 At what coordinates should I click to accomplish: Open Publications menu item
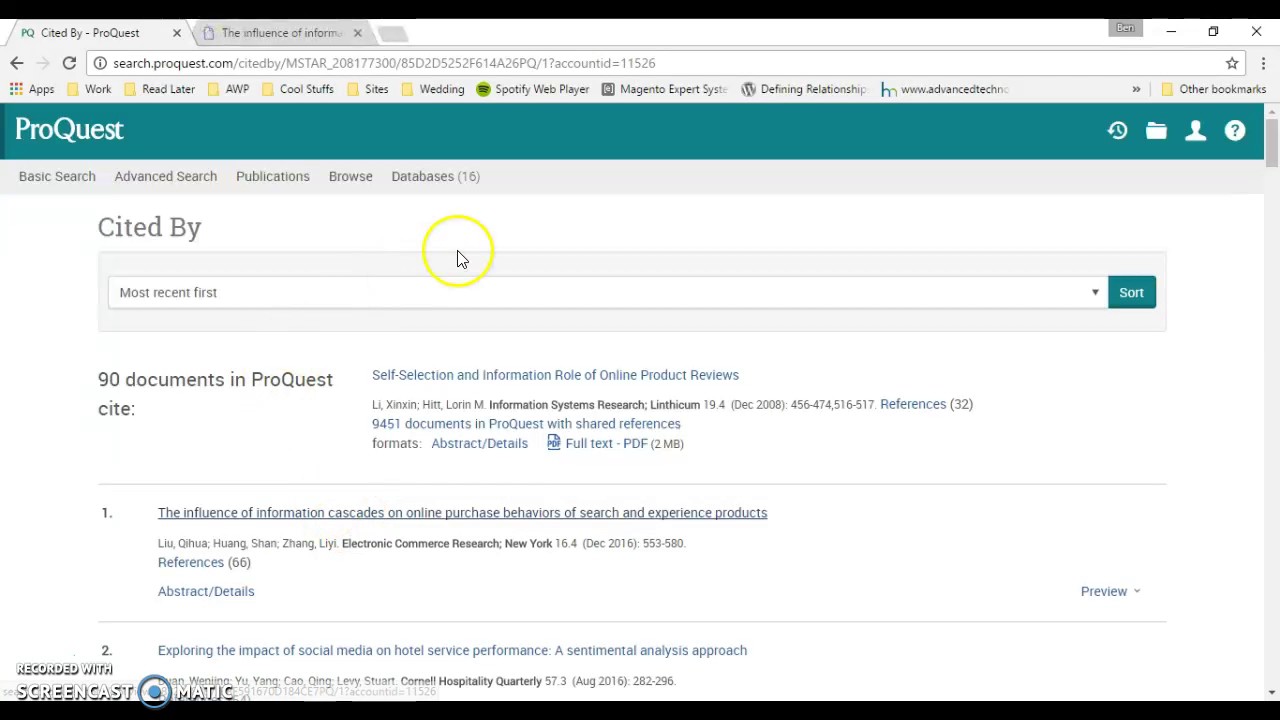coord(272,176)
